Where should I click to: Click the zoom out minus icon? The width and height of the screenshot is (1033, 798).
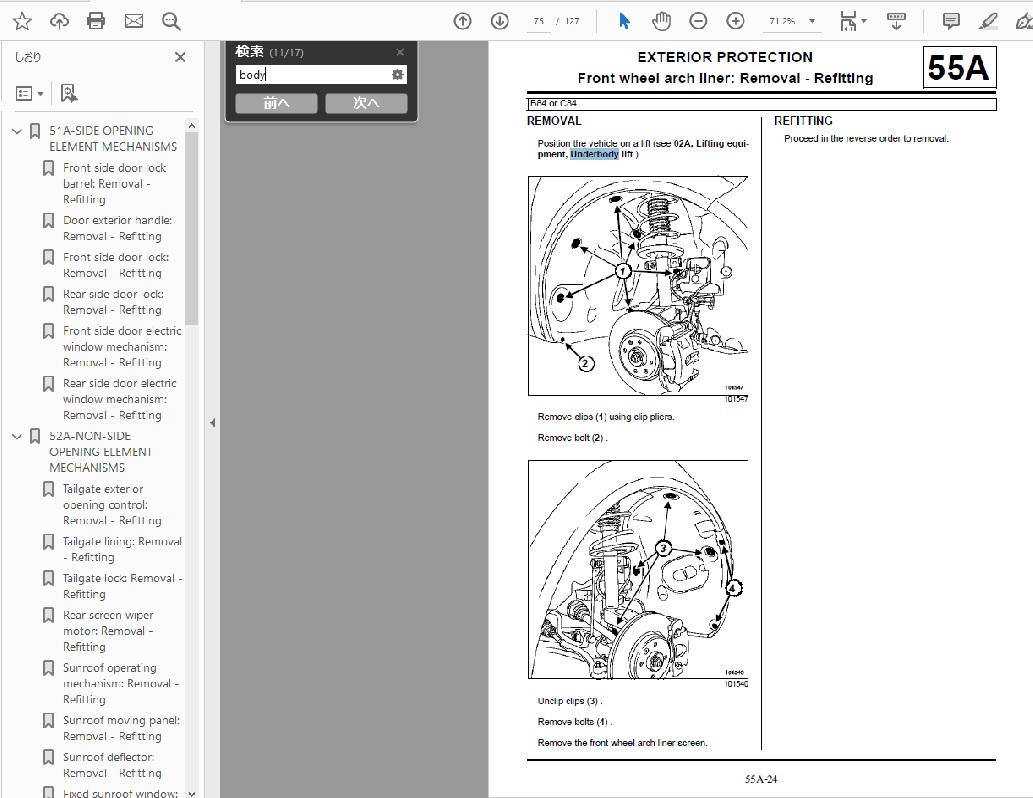coord(698,21)
